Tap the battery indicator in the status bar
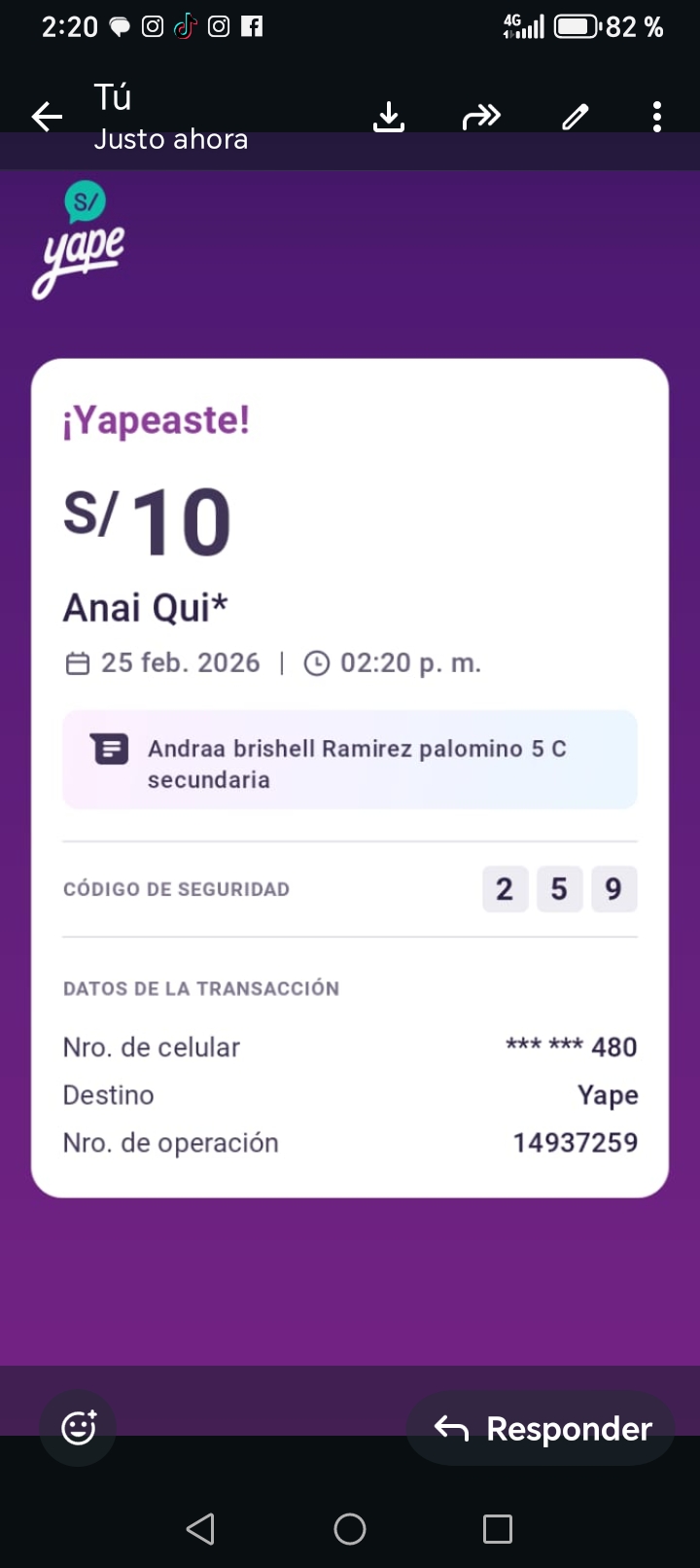The image size is (700, 1568). pos(577,26)
